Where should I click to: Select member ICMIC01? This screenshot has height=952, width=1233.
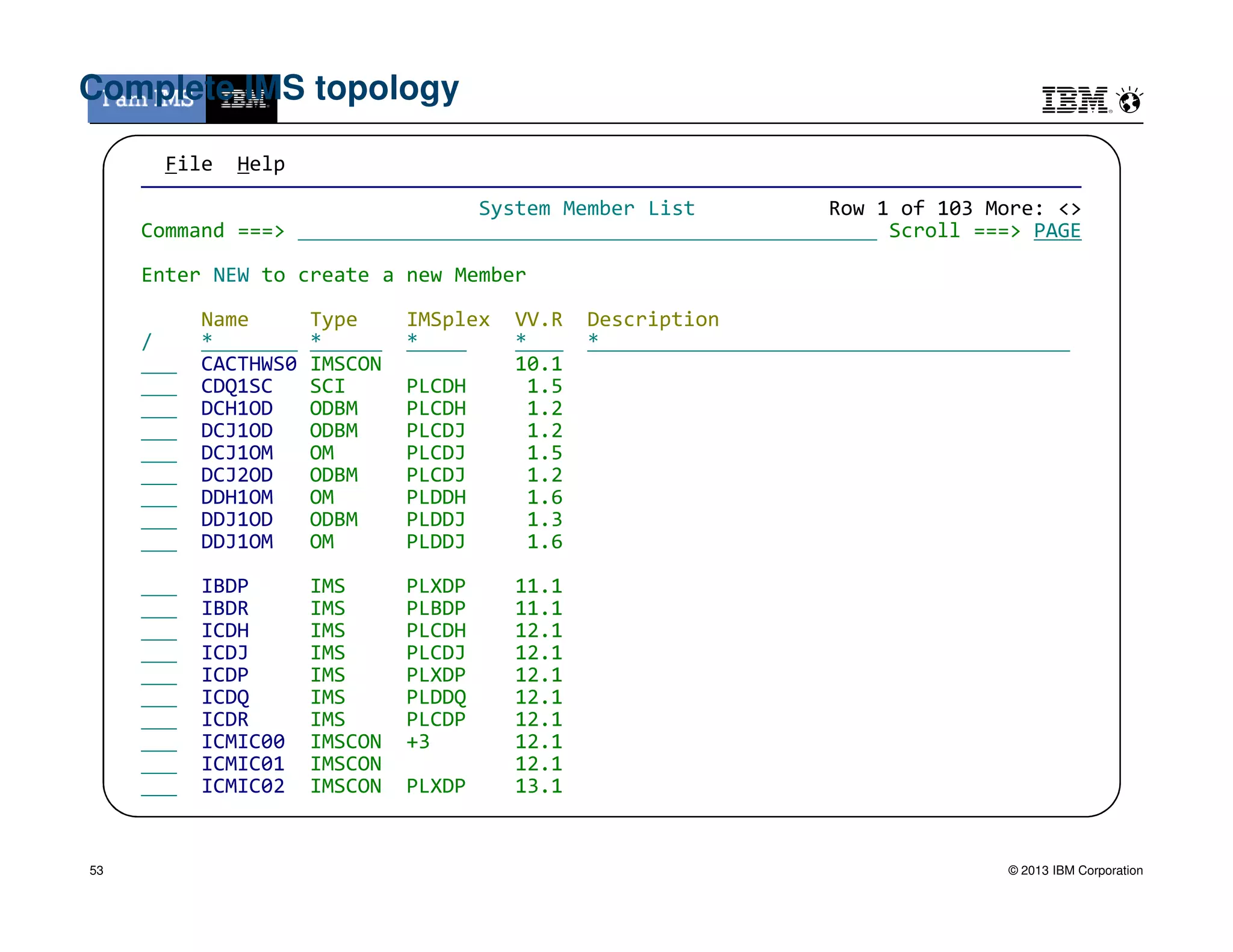coord(243,764)
